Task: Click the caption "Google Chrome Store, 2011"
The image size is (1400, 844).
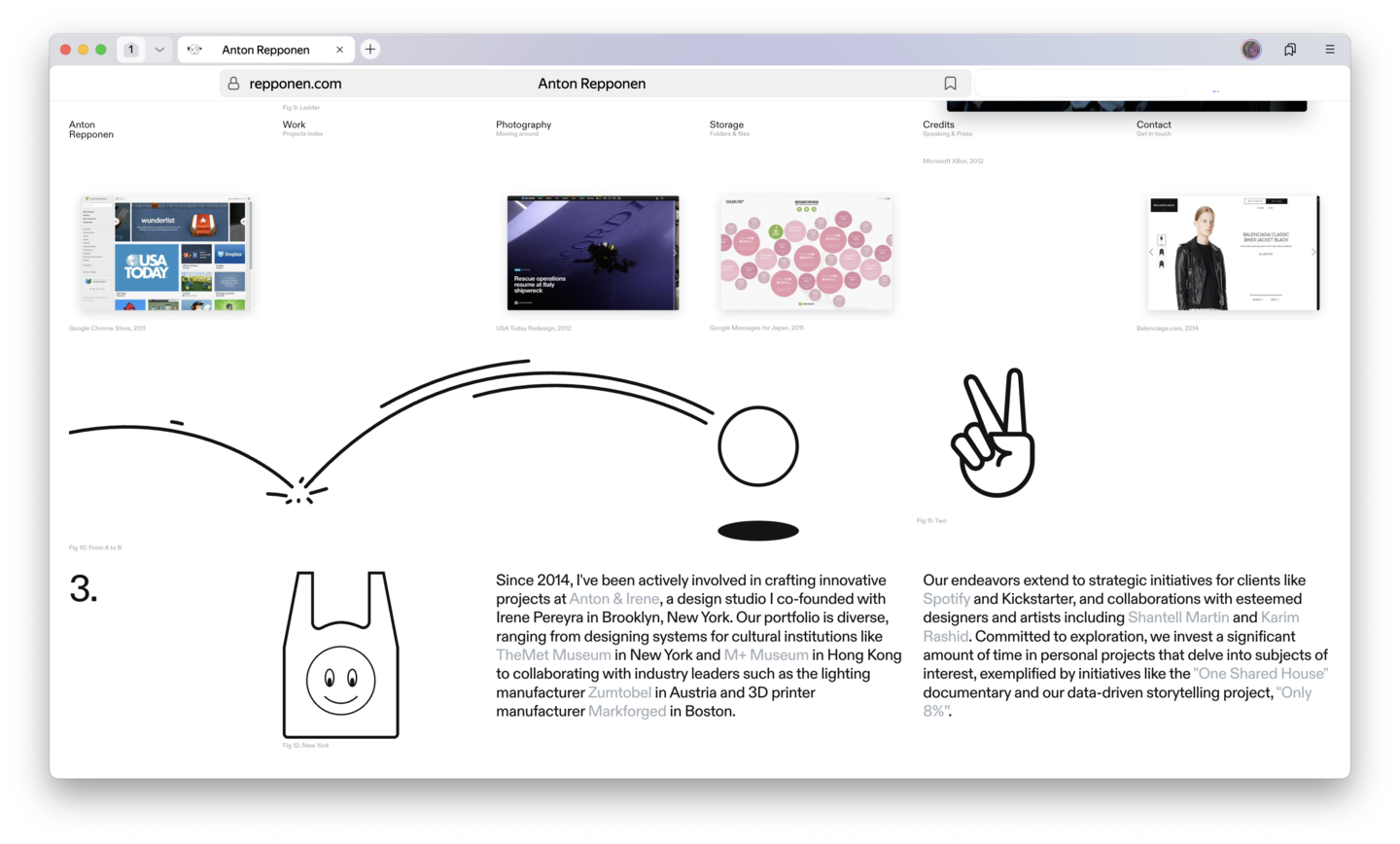Action: click(x=107, y=329)
